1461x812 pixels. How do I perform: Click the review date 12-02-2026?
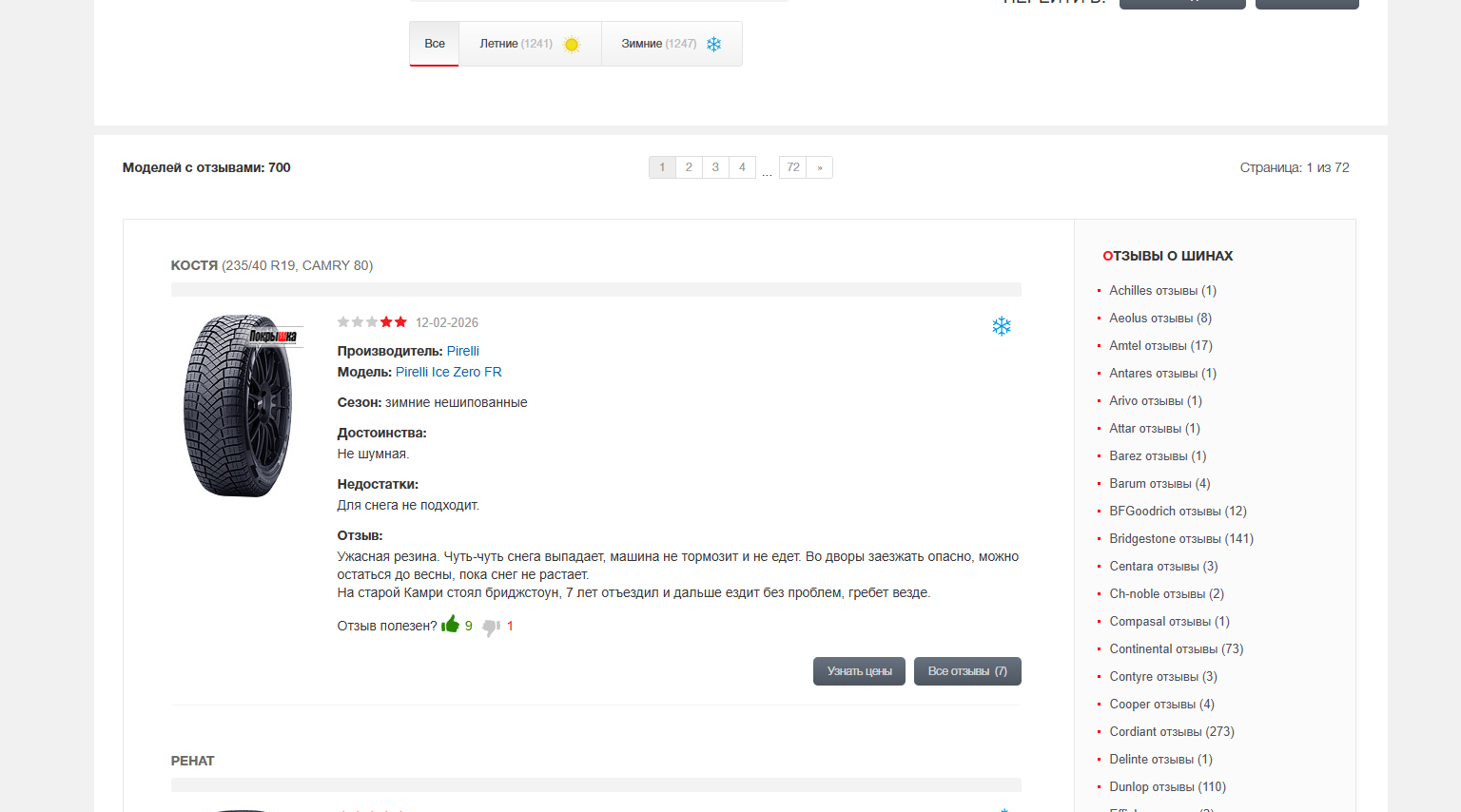pyautogui.click(x=447, y=323)
